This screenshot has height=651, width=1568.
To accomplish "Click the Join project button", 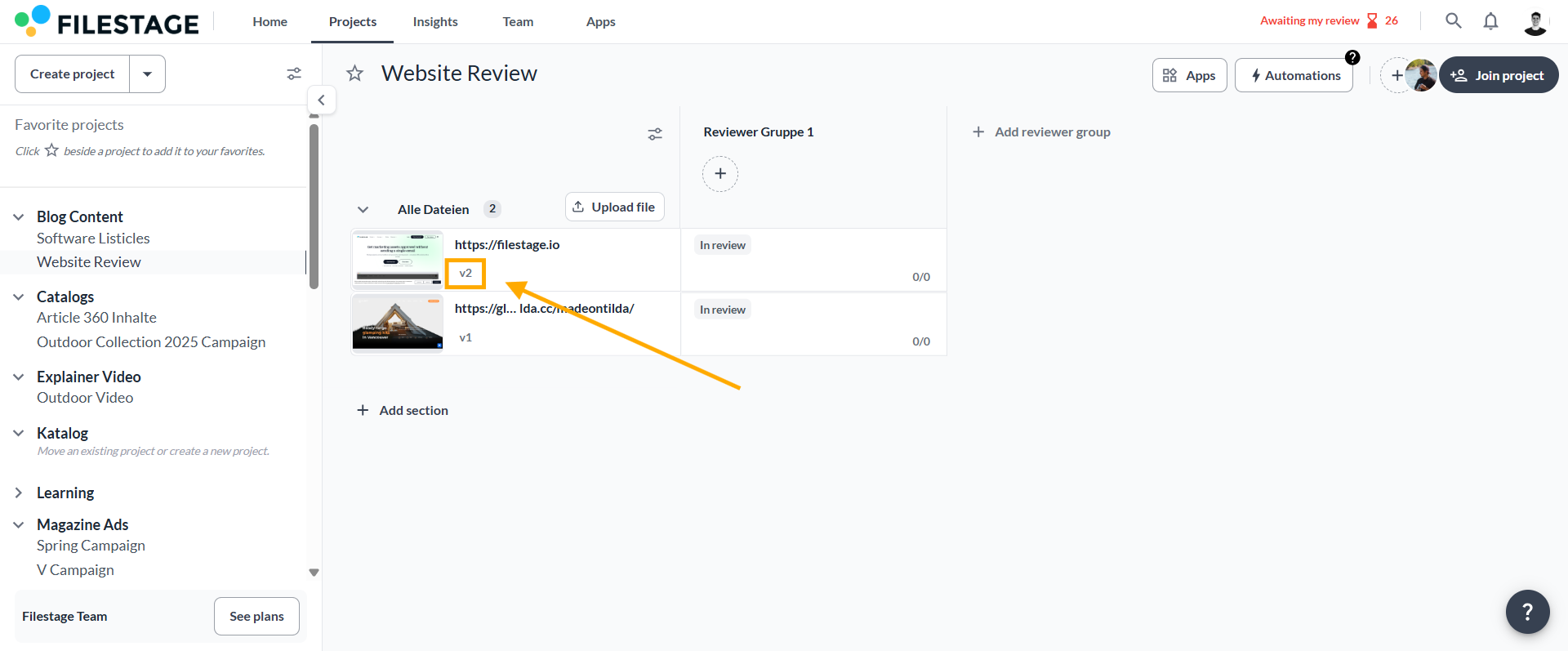I will (1499, 75).
